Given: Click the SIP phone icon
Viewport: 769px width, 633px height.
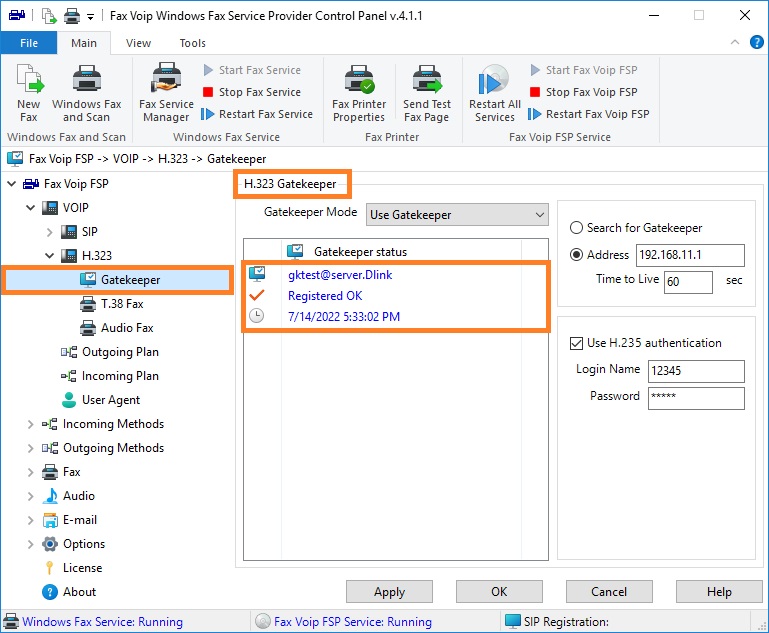Looking at the screenshot, I should [69, 232].
